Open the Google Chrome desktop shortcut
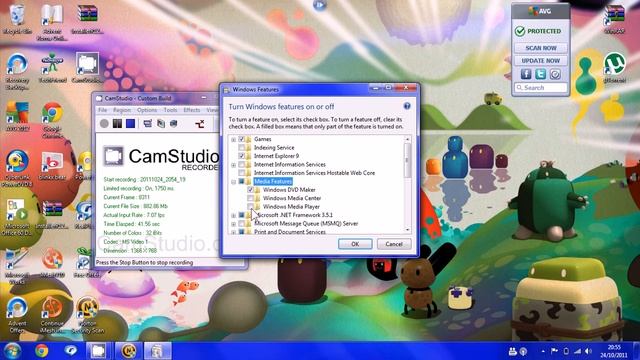The width and height of the screenshot is (640, 360). [52, 120]
